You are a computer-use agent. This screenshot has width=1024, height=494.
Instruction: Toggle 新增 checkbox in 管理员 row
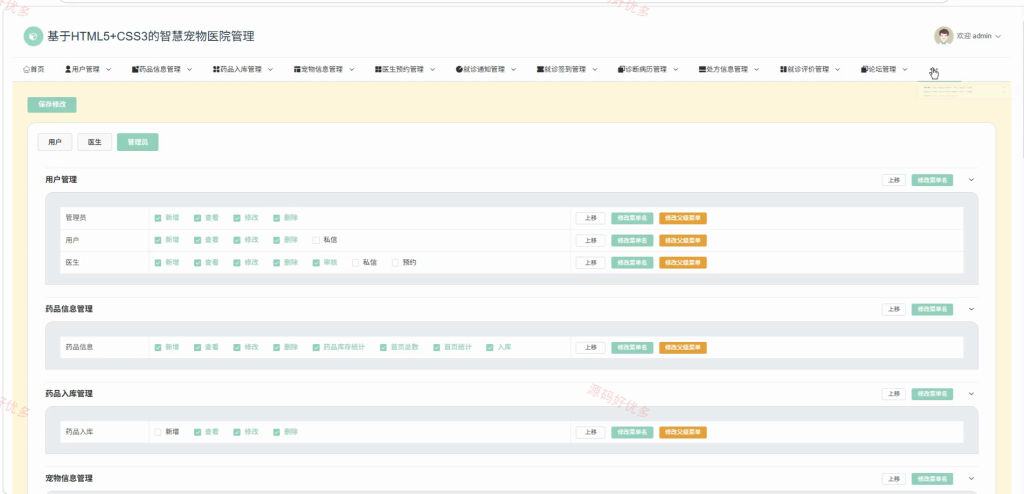click(158, 218)
